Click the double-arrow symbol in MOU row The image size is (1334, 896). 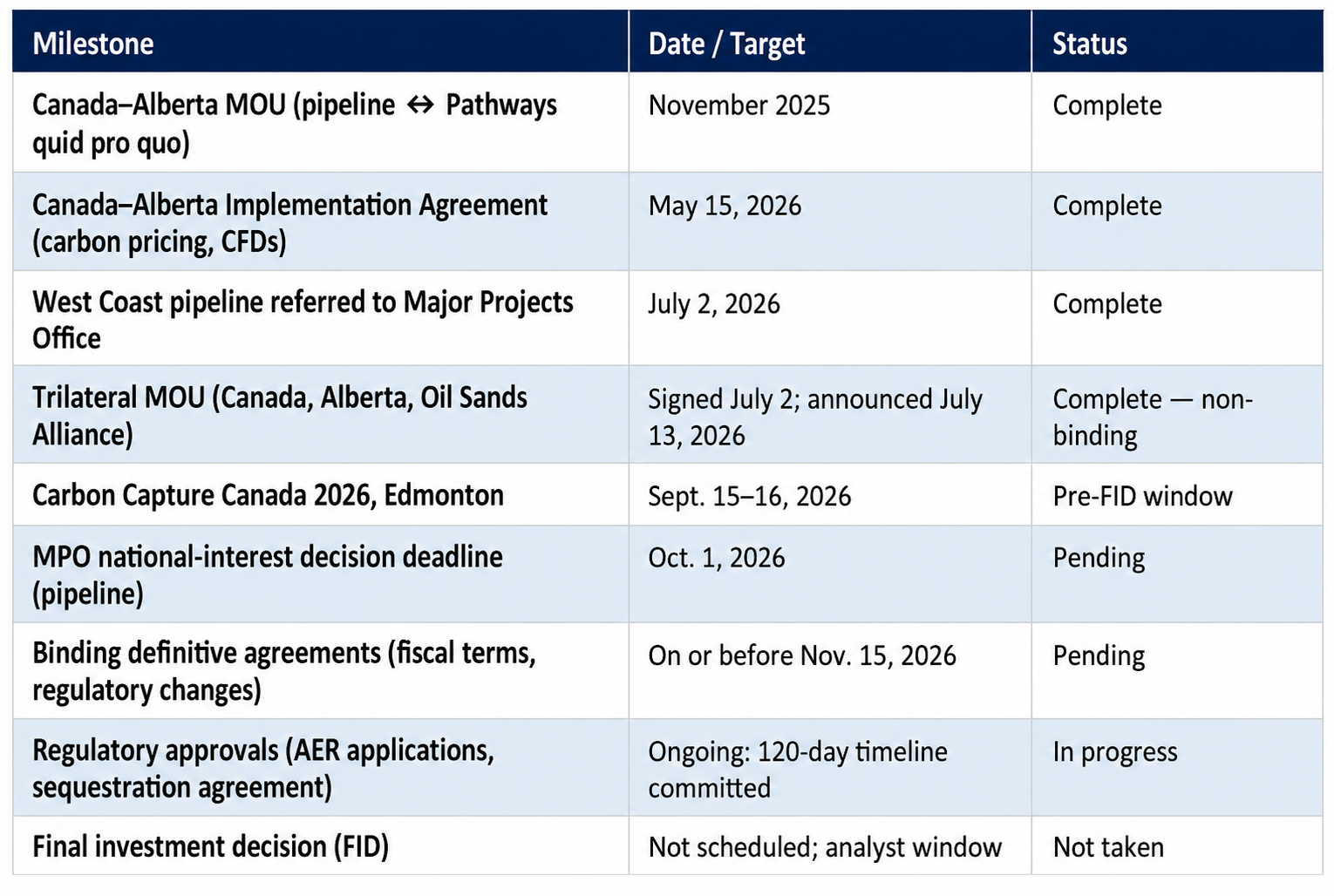(x=420, y=105)
